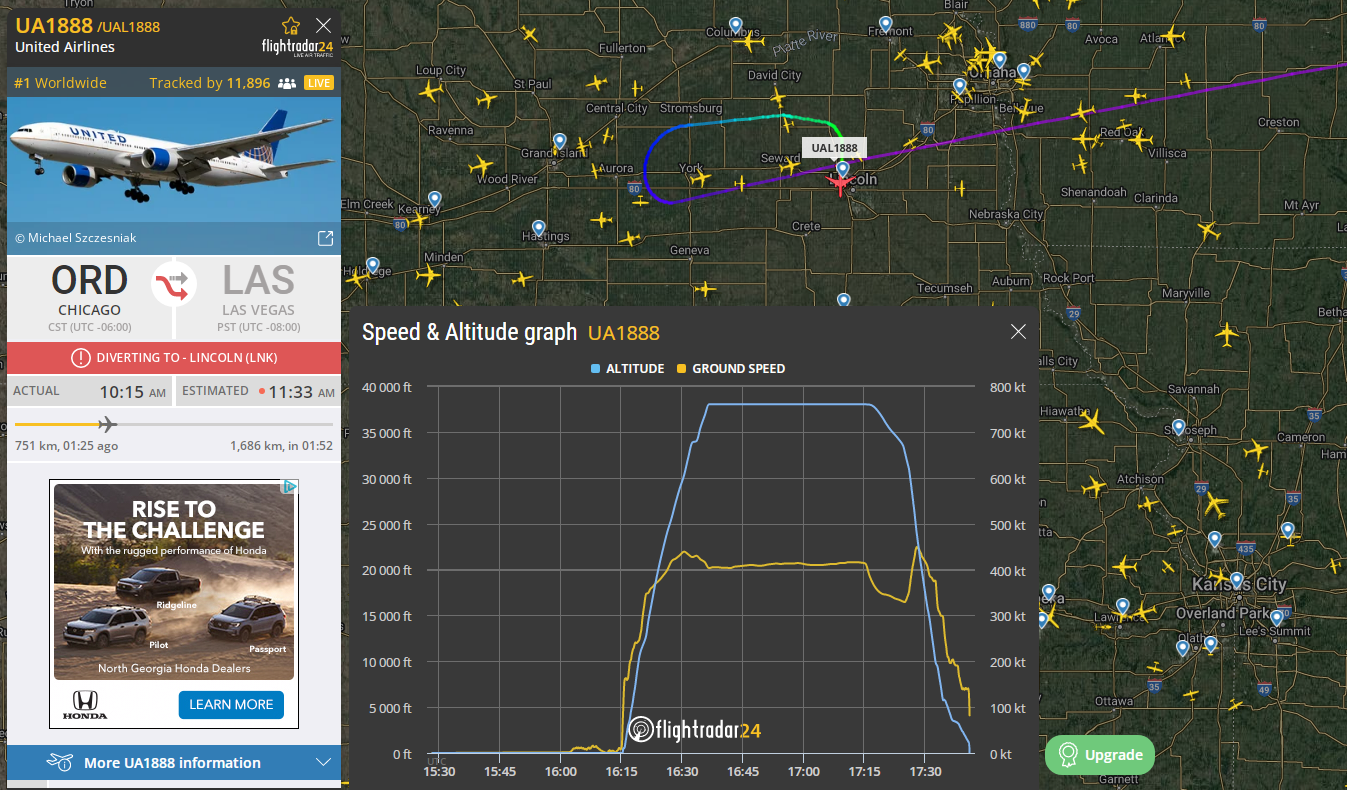Click the Lincoln airport pin under UAL1888 label
Image resolution: width=1347 pixels, height=790 pixels.
842,169
